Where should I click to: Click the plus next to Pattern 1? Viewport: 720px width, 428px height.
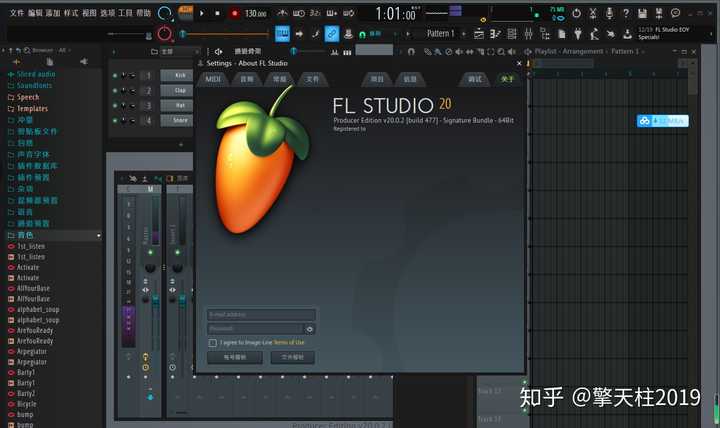click(463, 34)
